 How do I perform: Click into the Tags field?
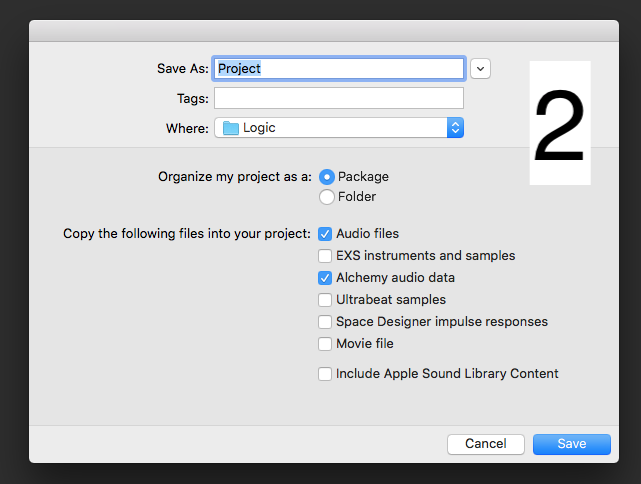coord(338,98)
